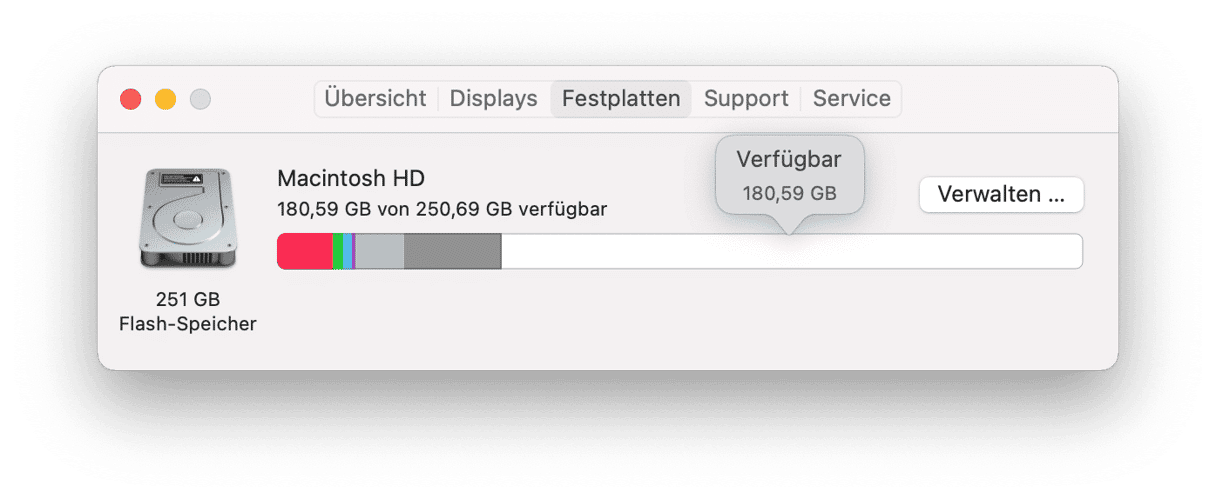The image size is (1216, 499).
Task: Click the light gray storage bar segment
Action: tap(379, 252)
